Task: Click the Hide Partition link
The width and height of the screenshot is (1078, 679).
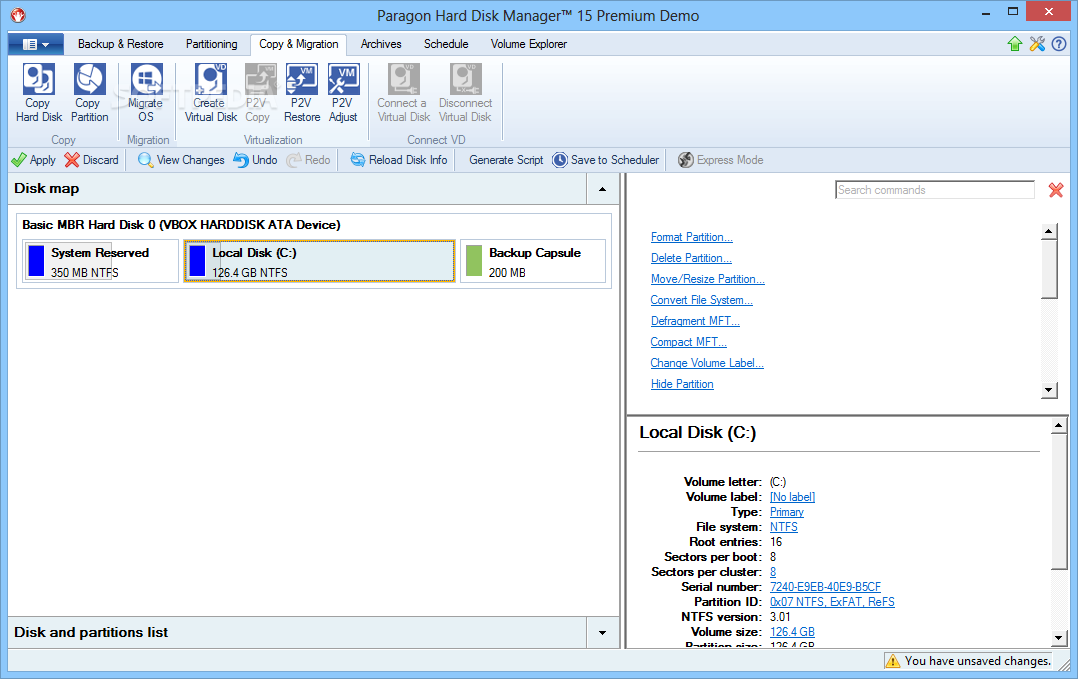Action: (682, 384)
